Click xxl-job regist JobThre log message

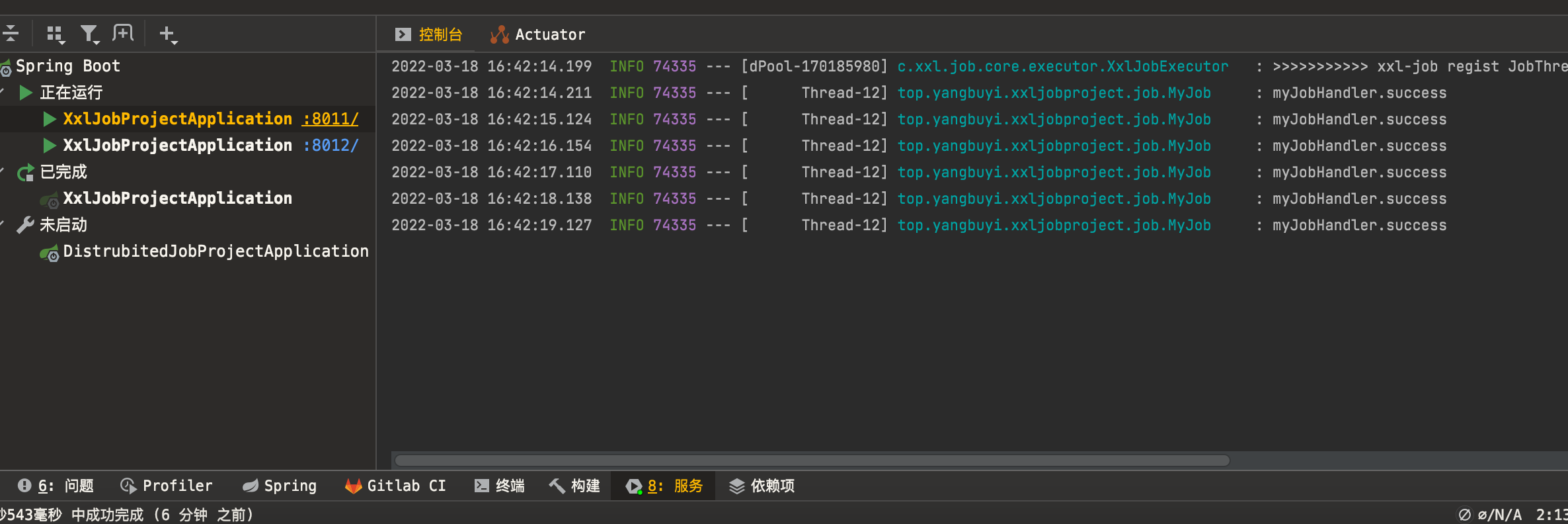click(x=1420, y=67)
